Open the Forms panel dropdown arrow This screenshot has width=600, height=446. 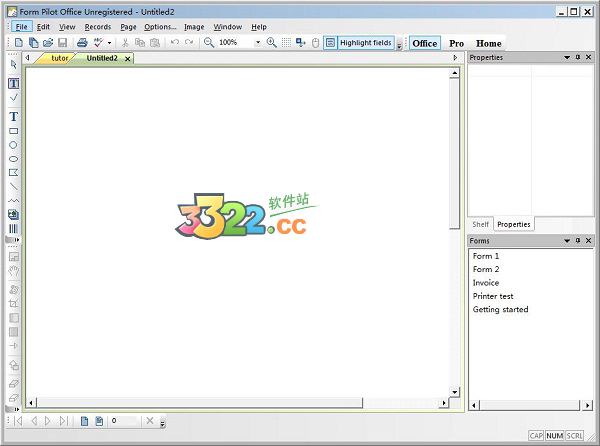567,241
